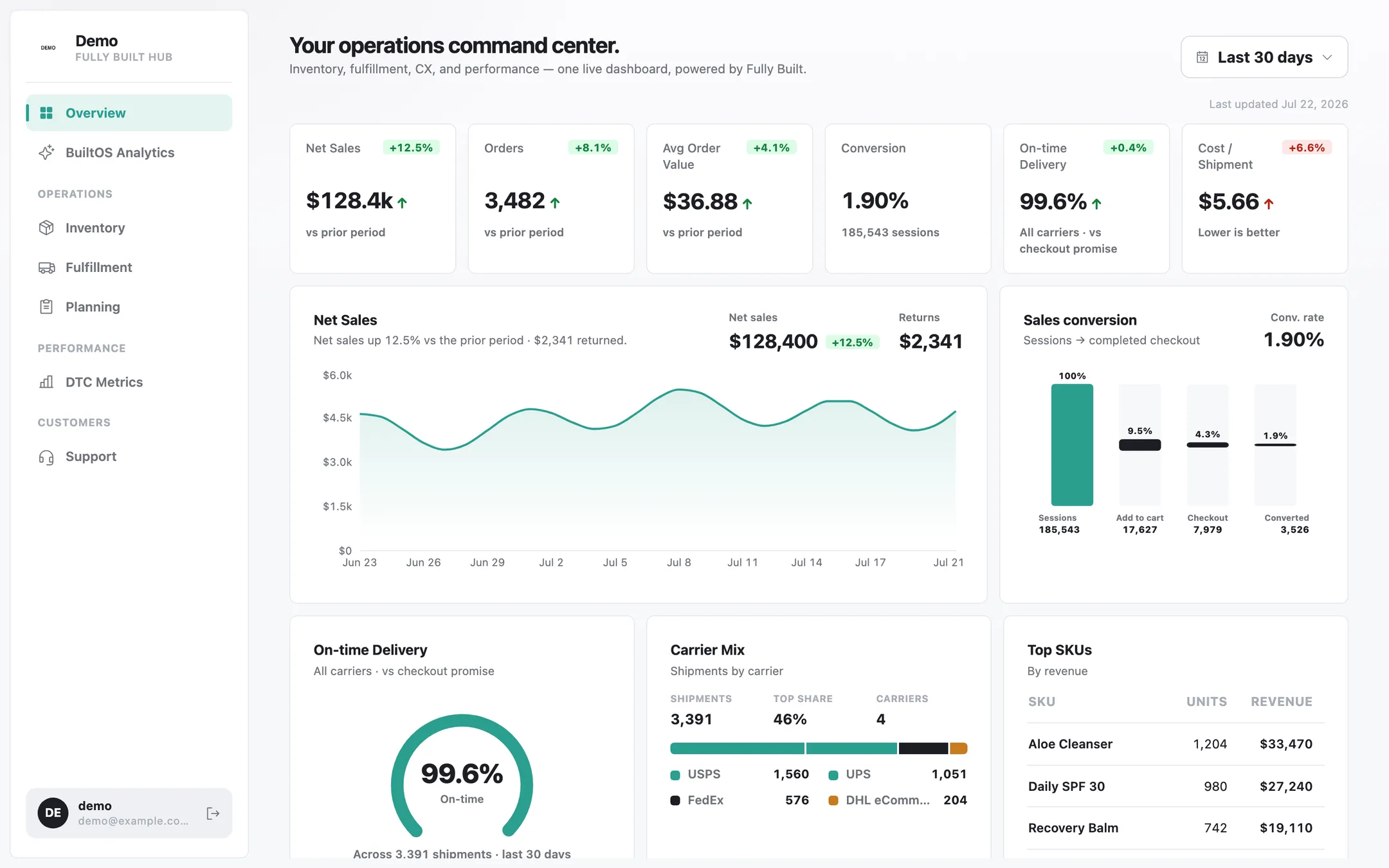Click the Daily SPF 30 SKU row
This screenshot has height=868, width=1389.
click(x=1176, y=786)
